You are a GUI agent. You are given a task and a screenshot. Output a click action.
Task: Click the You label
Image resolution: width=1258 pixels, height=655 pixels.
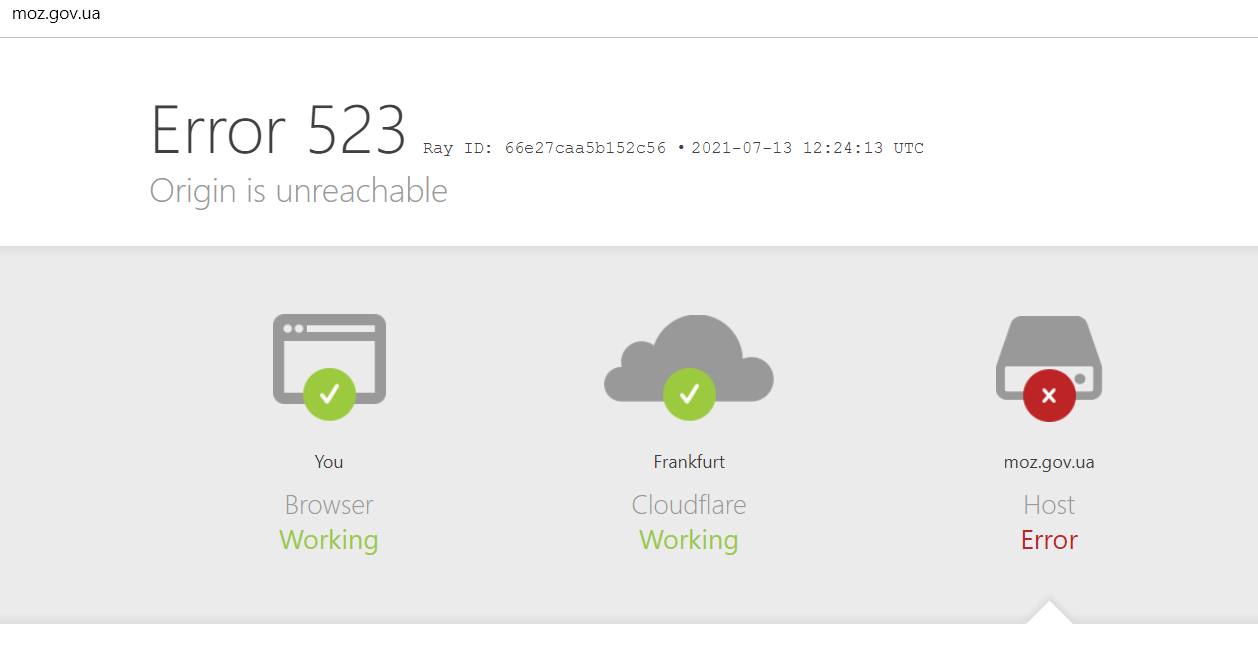tap(329, 462)
